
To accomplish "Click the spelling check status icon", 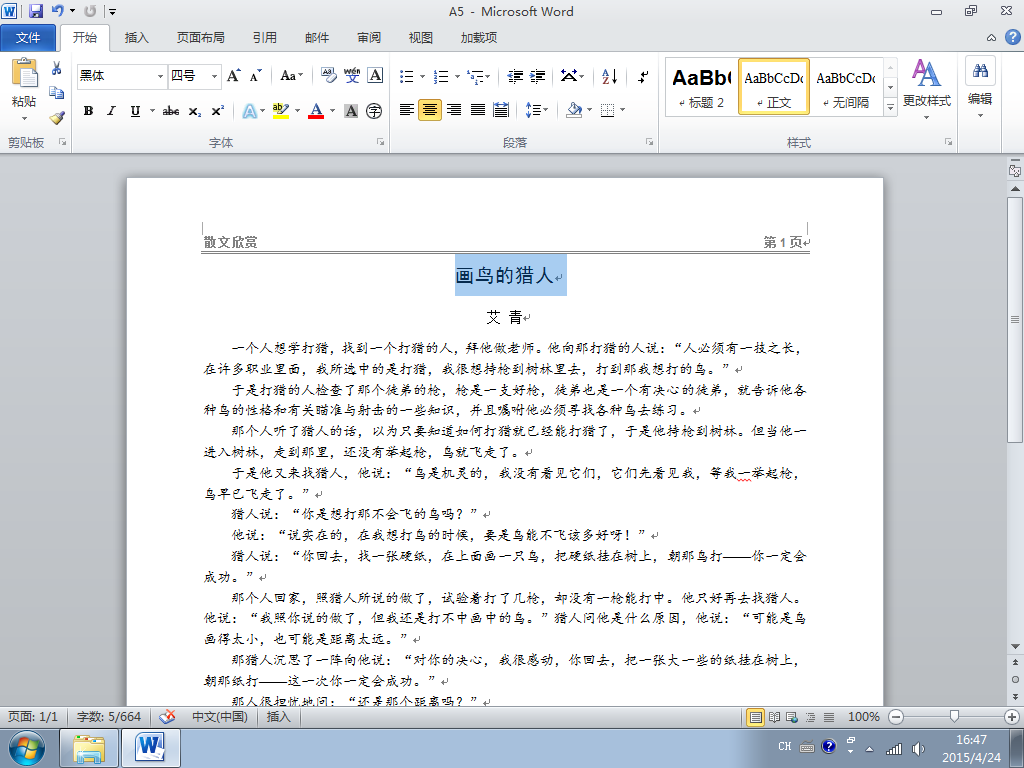I will coord(167,716).
